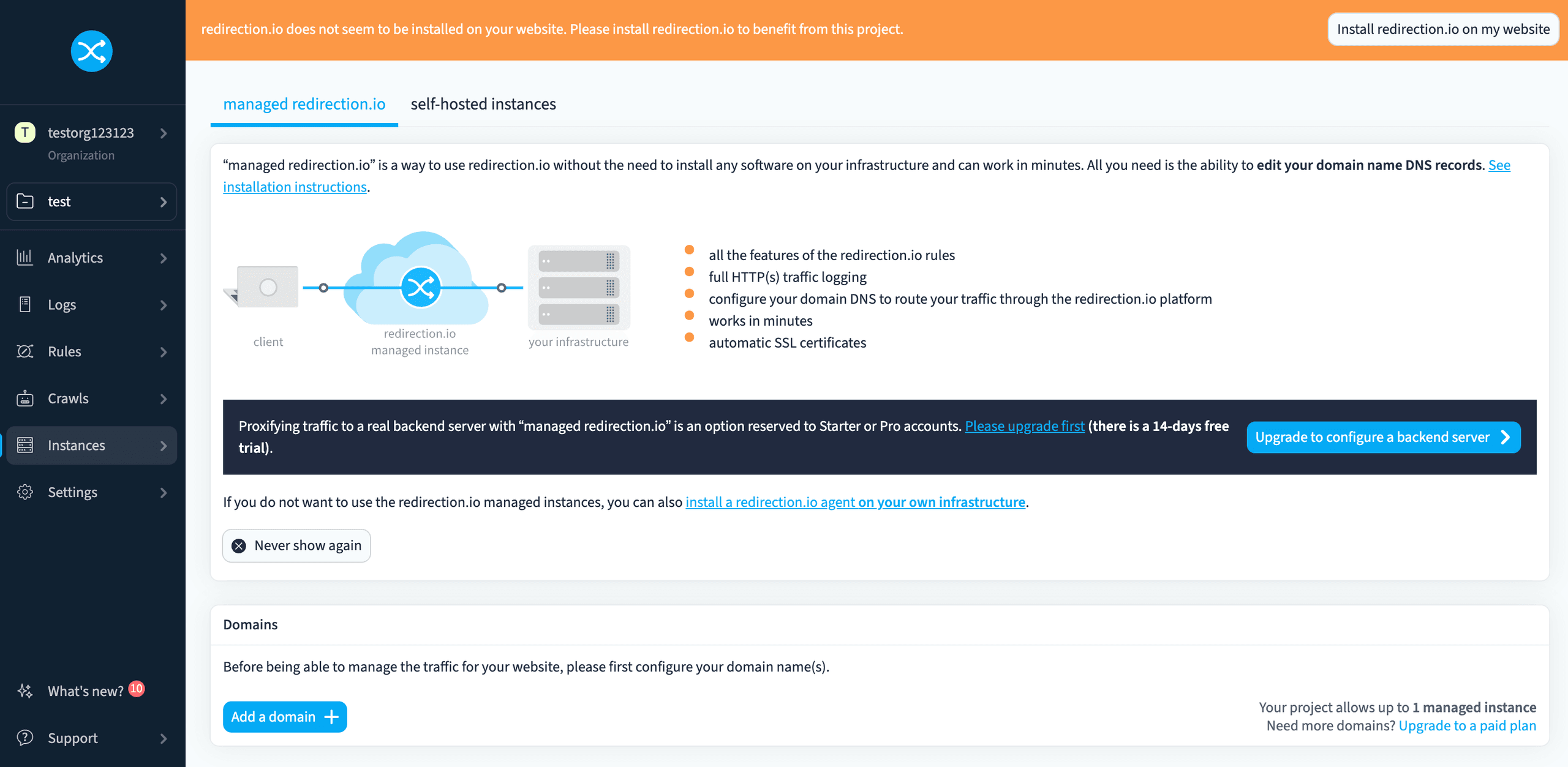Open the What's new? sidebar entry
1568x767 pixels.
coord(92,690)
